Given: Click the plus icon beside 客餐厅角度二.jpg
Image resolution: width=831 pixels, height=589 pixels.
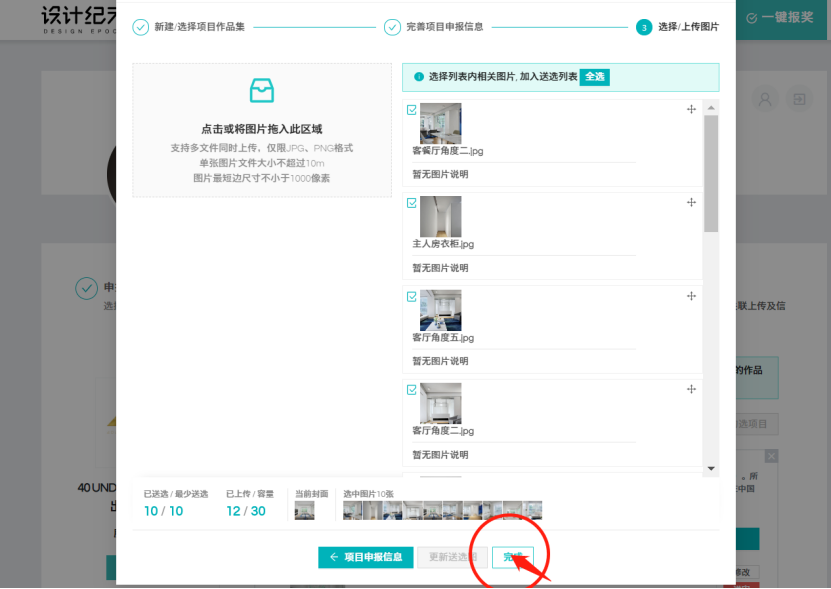Looking at the screenshot, I should pos(691,109).
